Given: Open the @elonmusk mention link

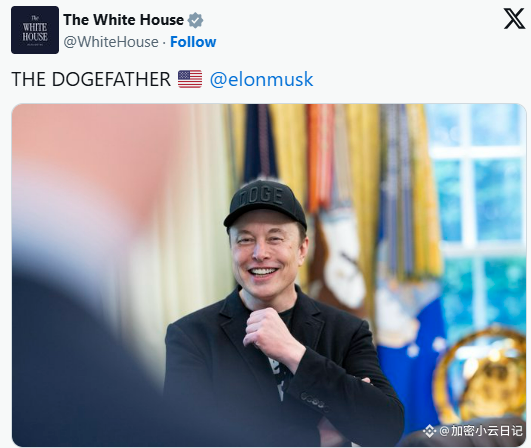Looking at the screenshot, I should (261, 79).
